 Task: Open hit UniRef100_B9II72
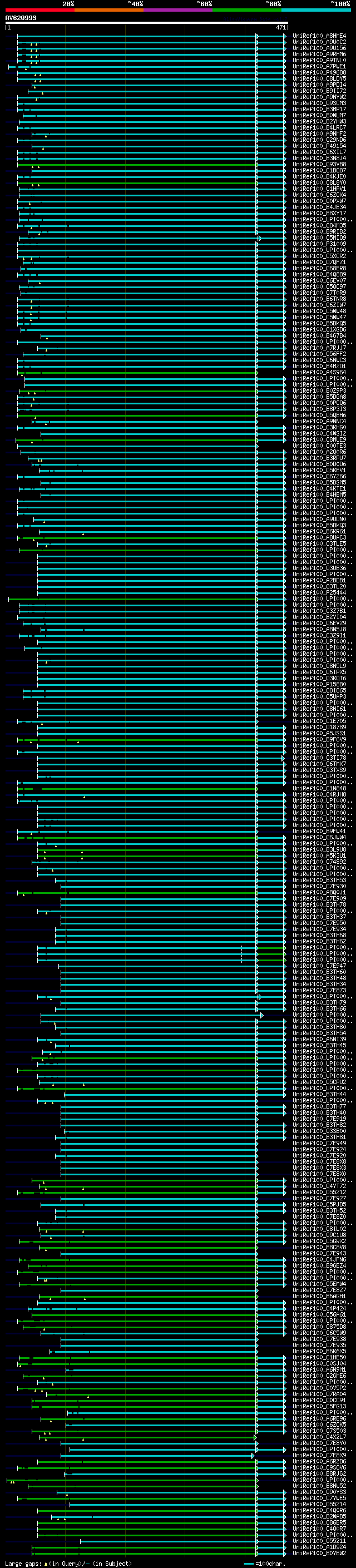tap(319, 91)
